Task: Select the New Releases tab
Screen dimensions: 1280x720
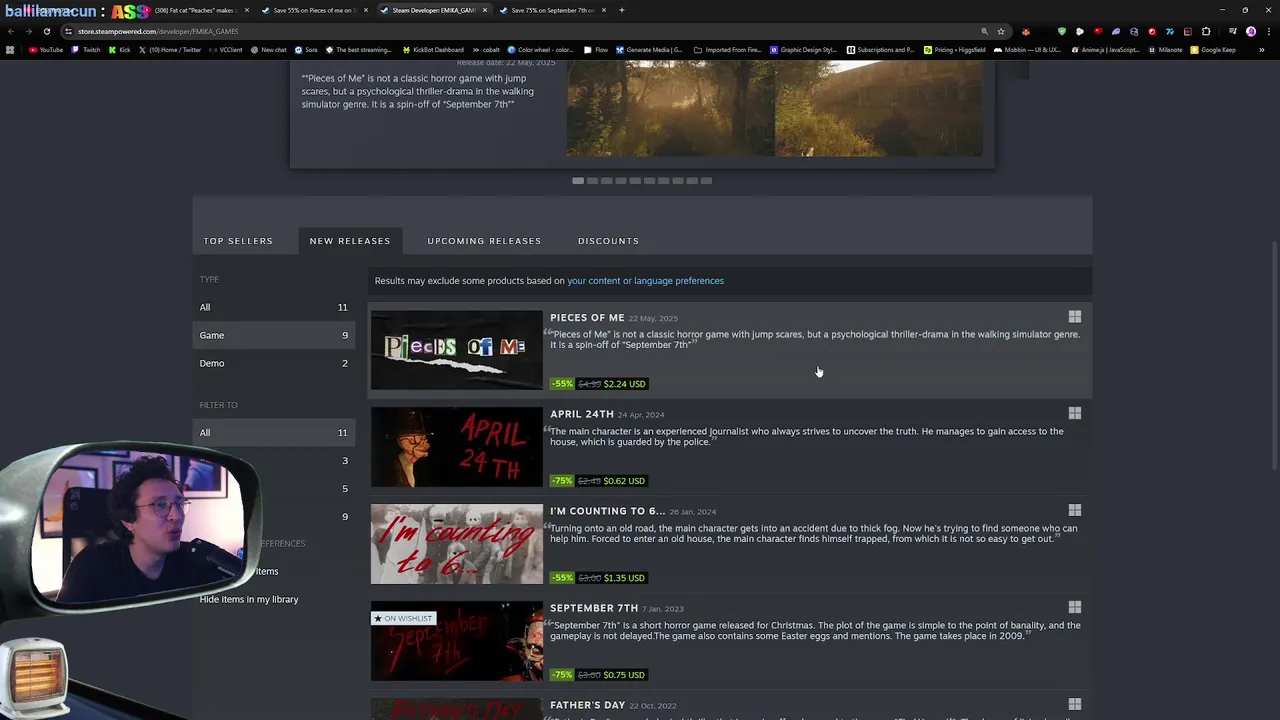Action: coord(350,241)
